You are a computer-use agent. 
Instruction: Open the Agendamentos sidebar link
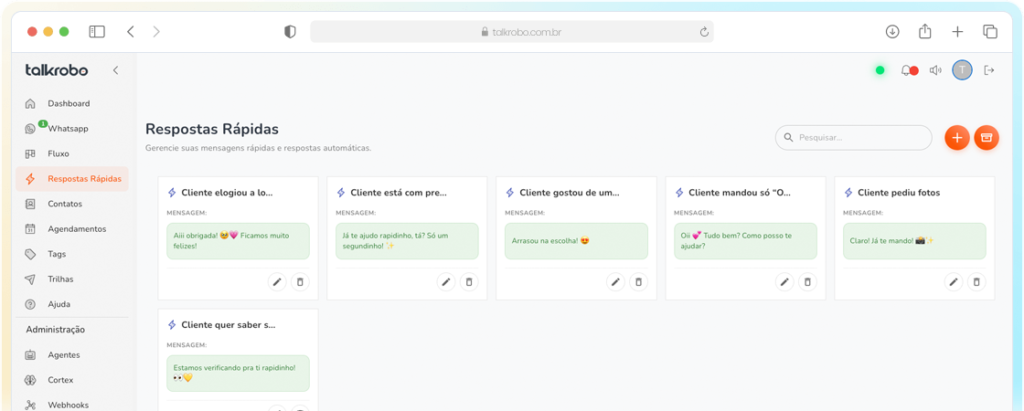[x=76, y=228]
